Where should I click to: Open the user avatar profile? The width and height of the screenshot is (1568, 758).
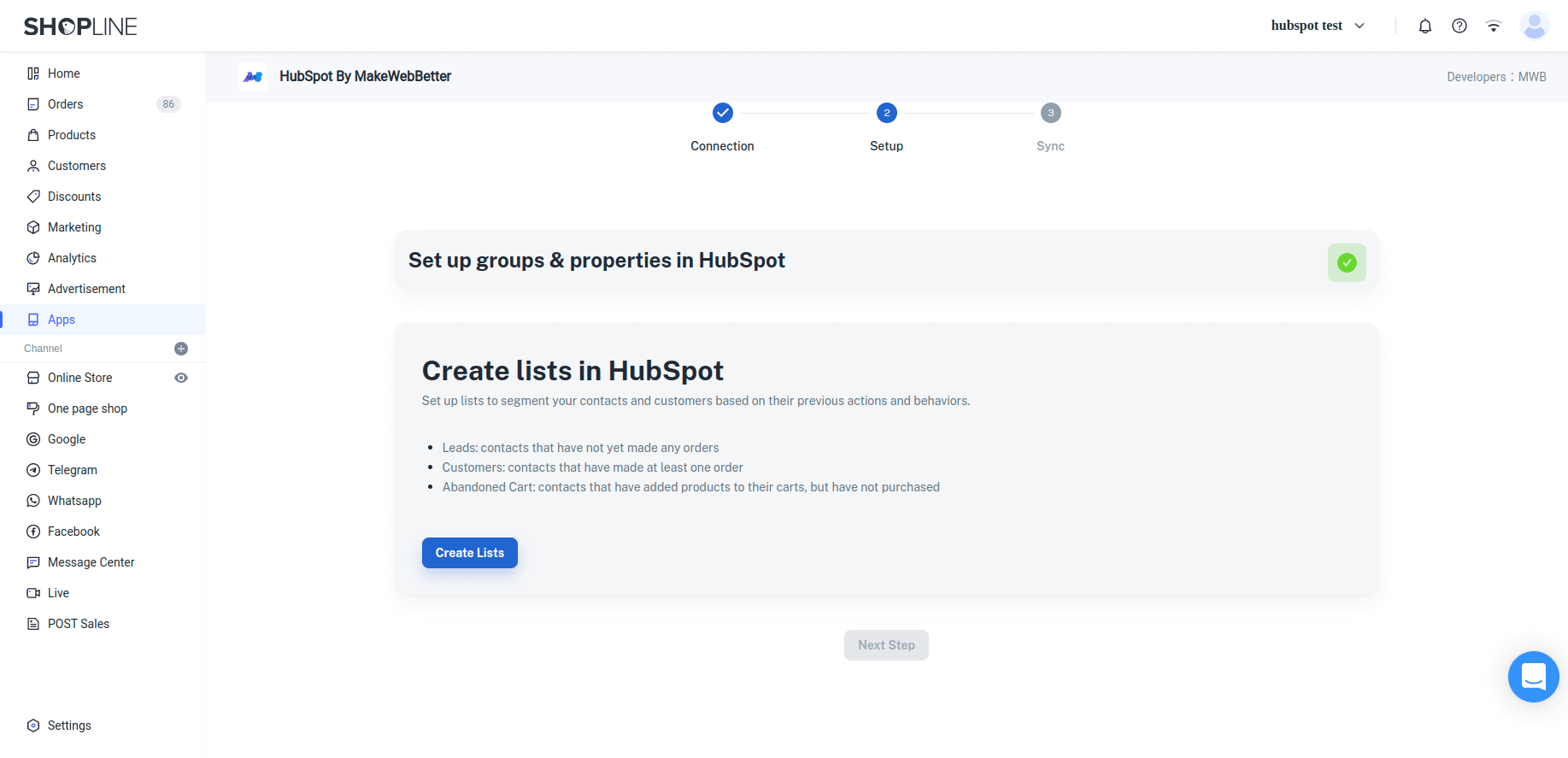click(1535, 26)
